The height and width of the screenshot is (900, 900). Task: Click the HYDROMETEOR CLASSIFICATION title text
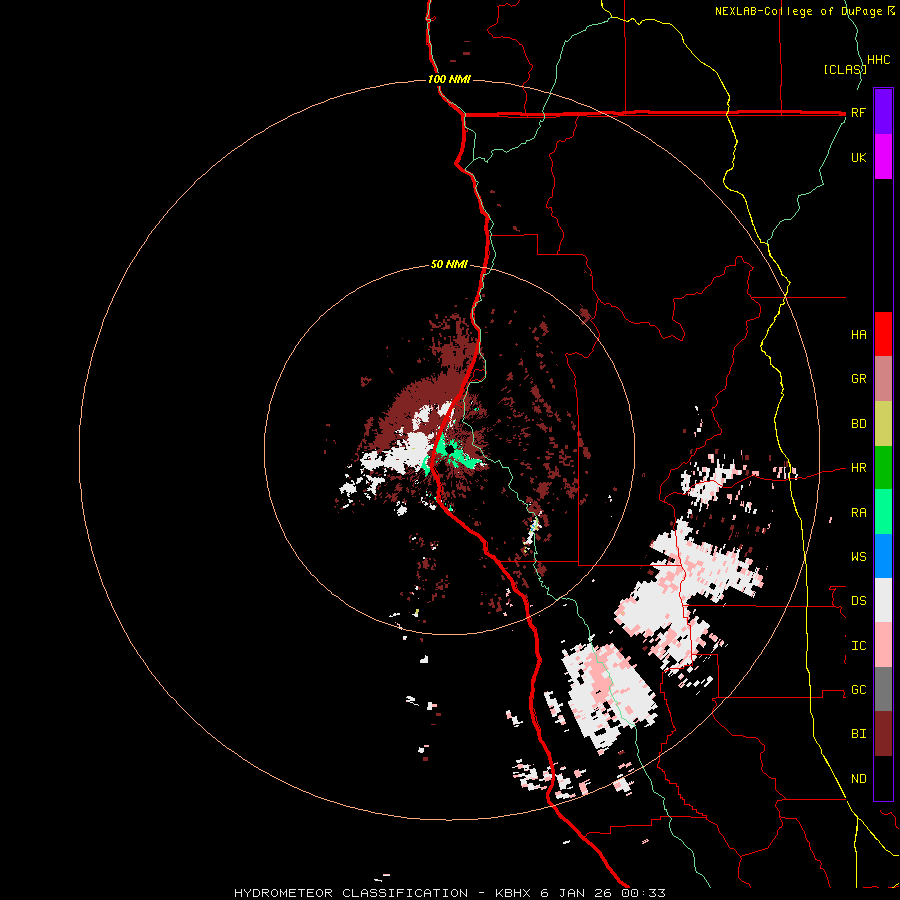pos(351,893)
